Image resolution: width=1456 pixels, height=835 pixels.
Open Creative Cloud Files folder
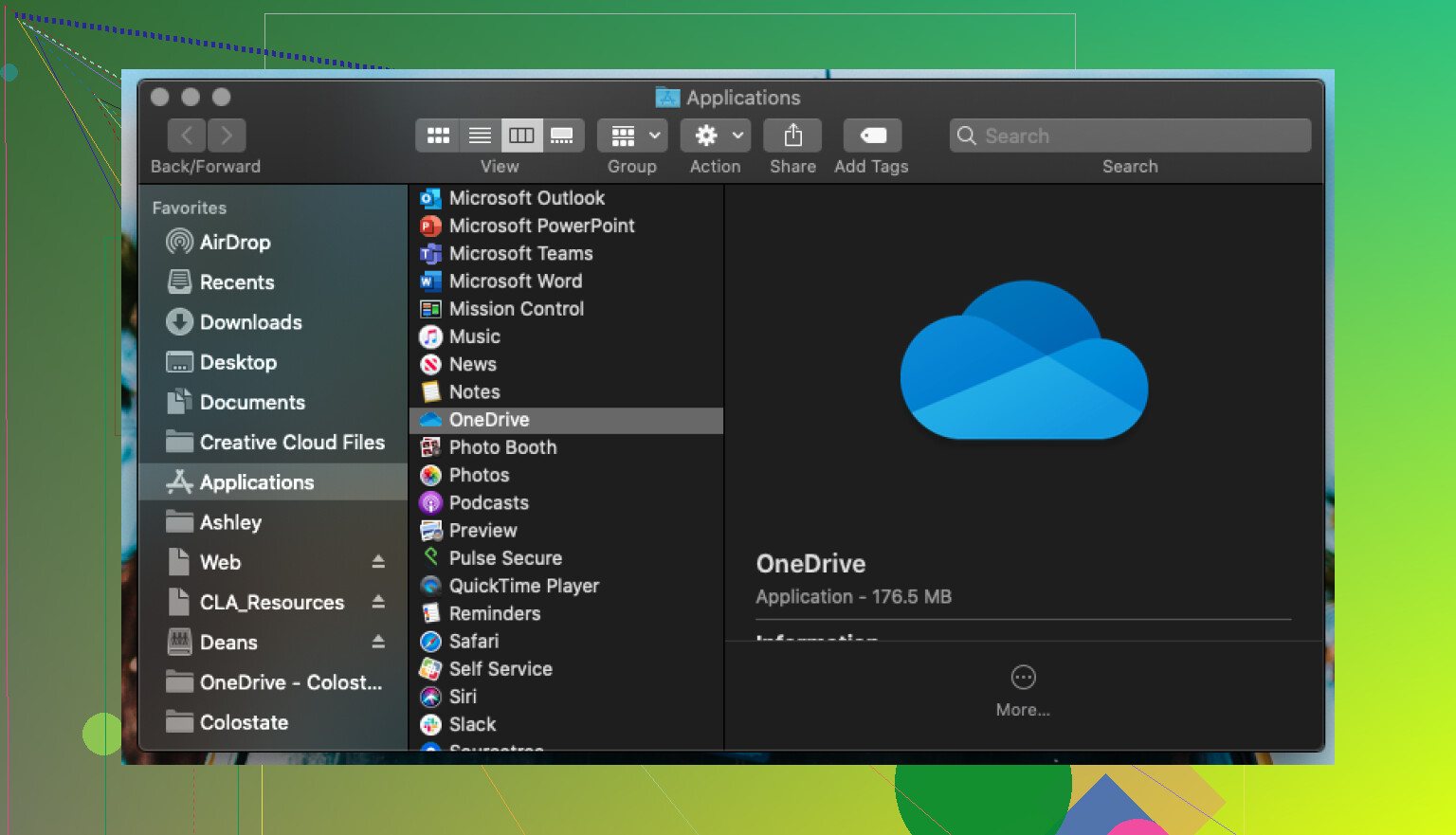291,443
